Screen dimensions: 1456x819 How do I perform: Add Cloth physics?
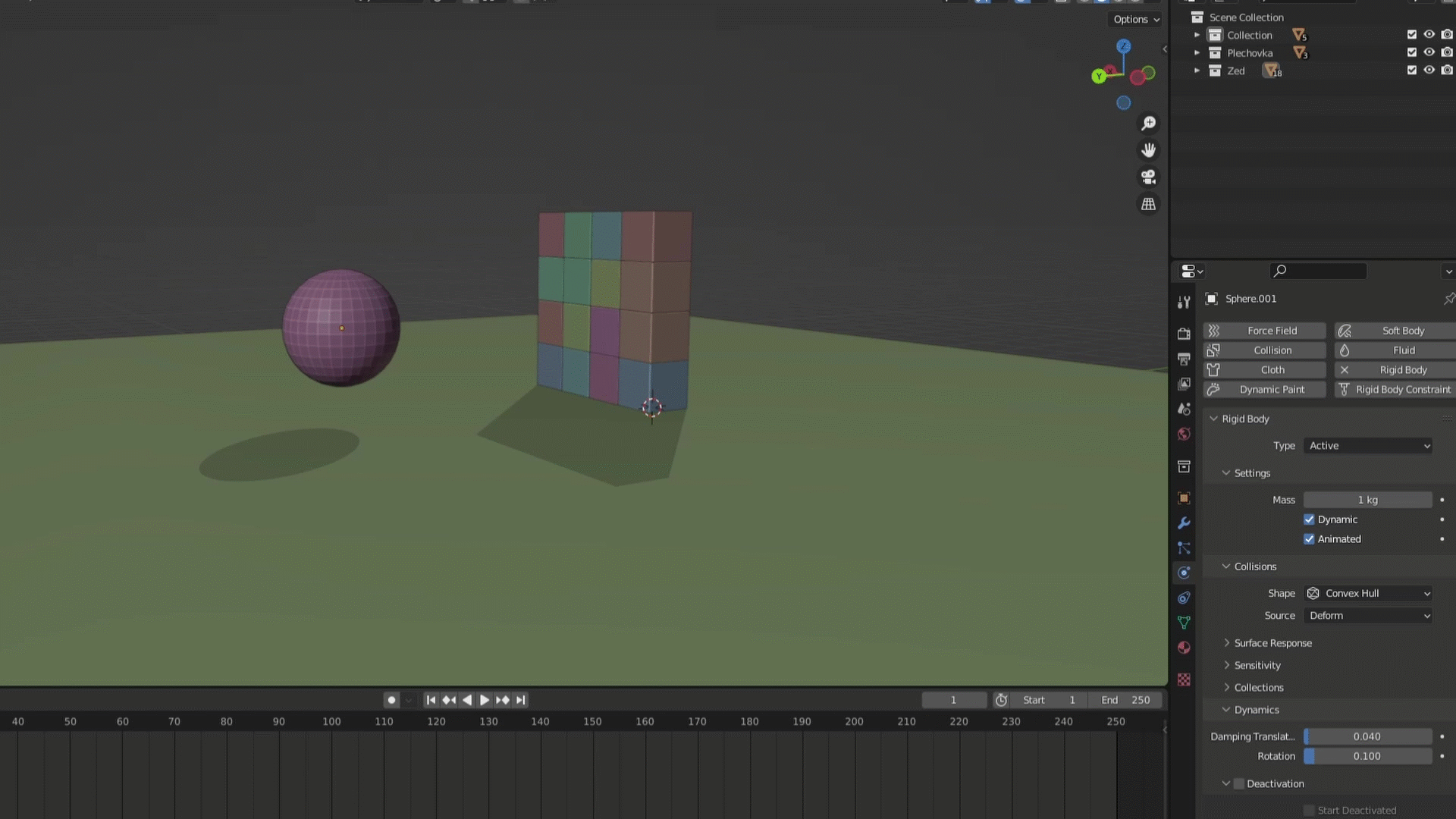1265,370
